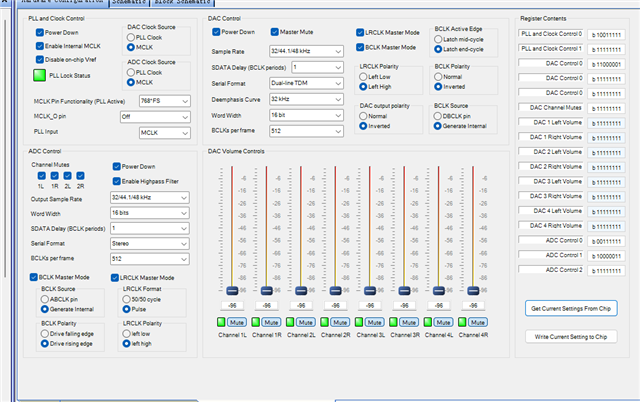Toggle the Master Mute checkbox
This screenshot has height=402, width=640.
point(274,31)
